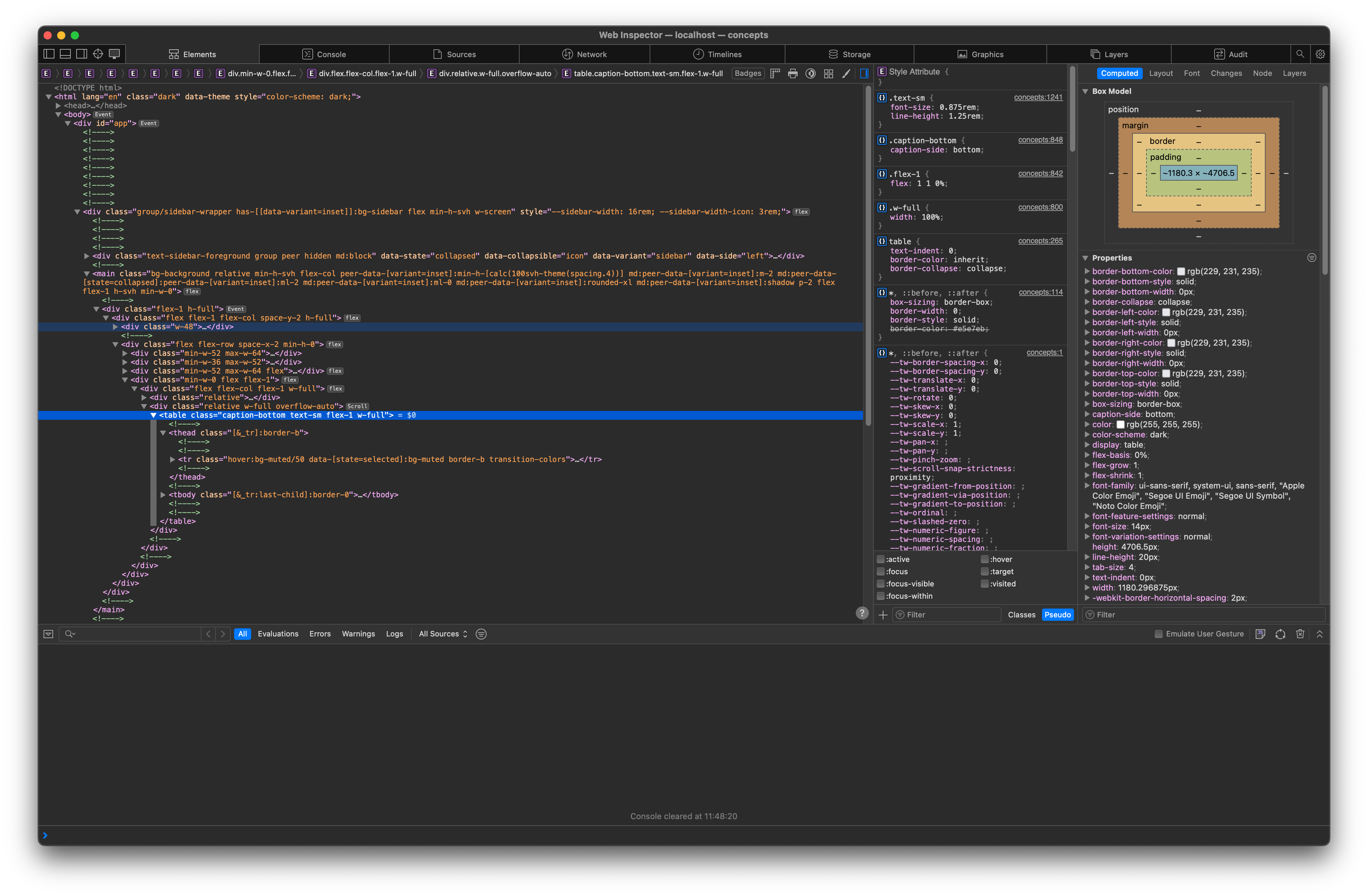
Task: Click the Badges button
Action: 747,73
